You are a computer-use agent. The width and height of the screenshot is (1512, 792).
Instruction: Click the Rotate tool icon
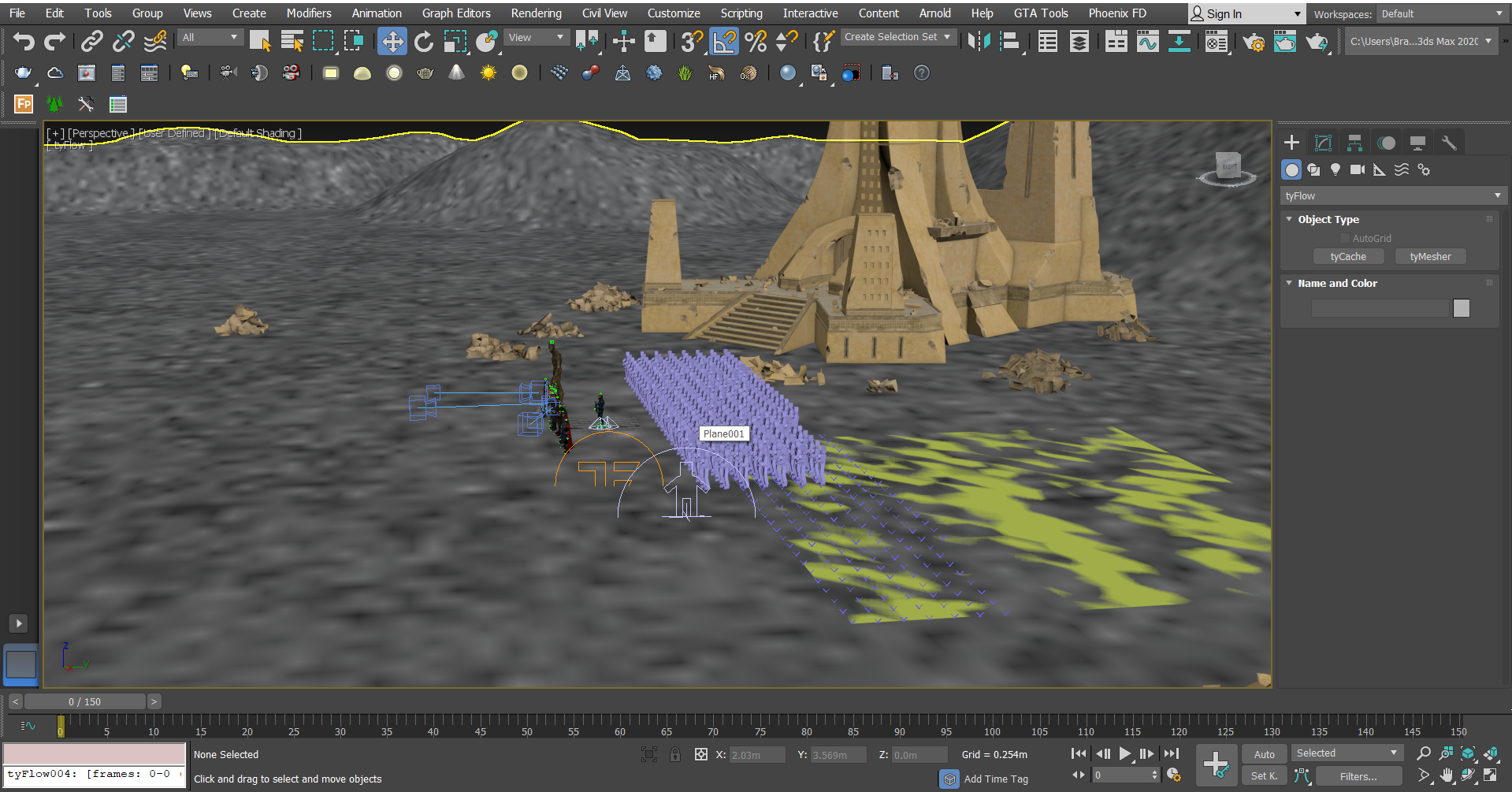(423, 41)
